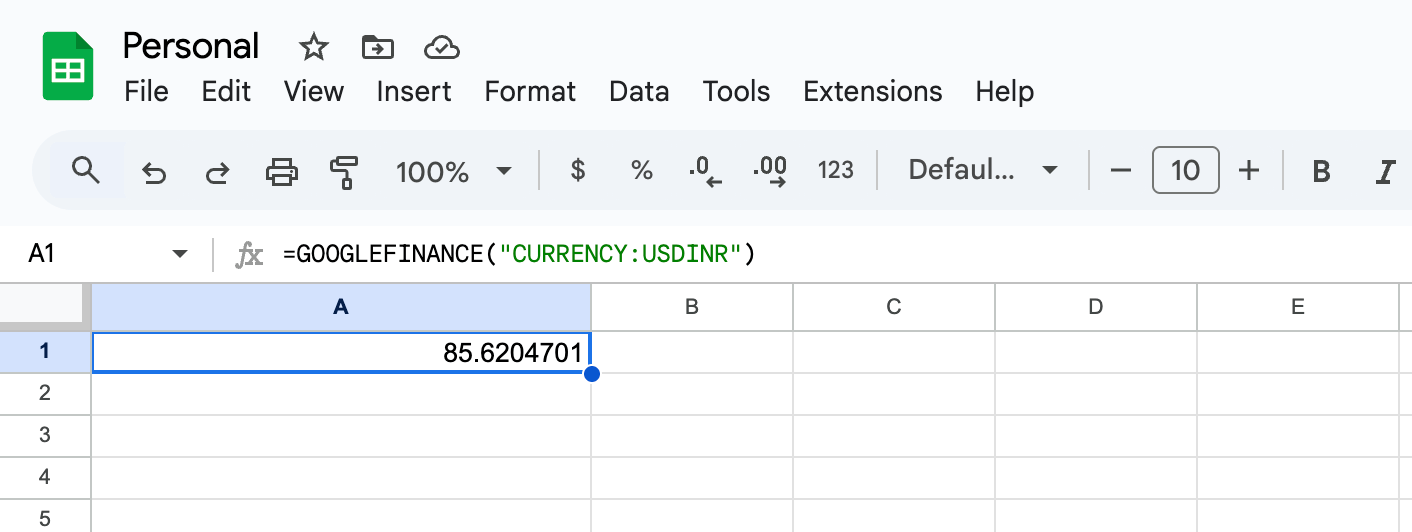This screenshot has width=1412, height=532.
Task: Click the GOOGLEFINANCE formula in formula bar
Action: click(x=519, y=254)
